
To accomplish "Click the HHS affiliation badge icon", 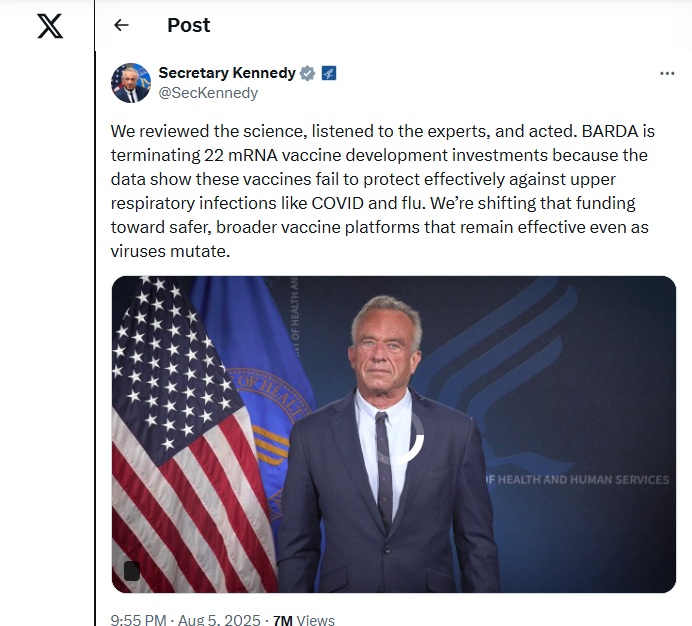I will [x=329, y=73].
